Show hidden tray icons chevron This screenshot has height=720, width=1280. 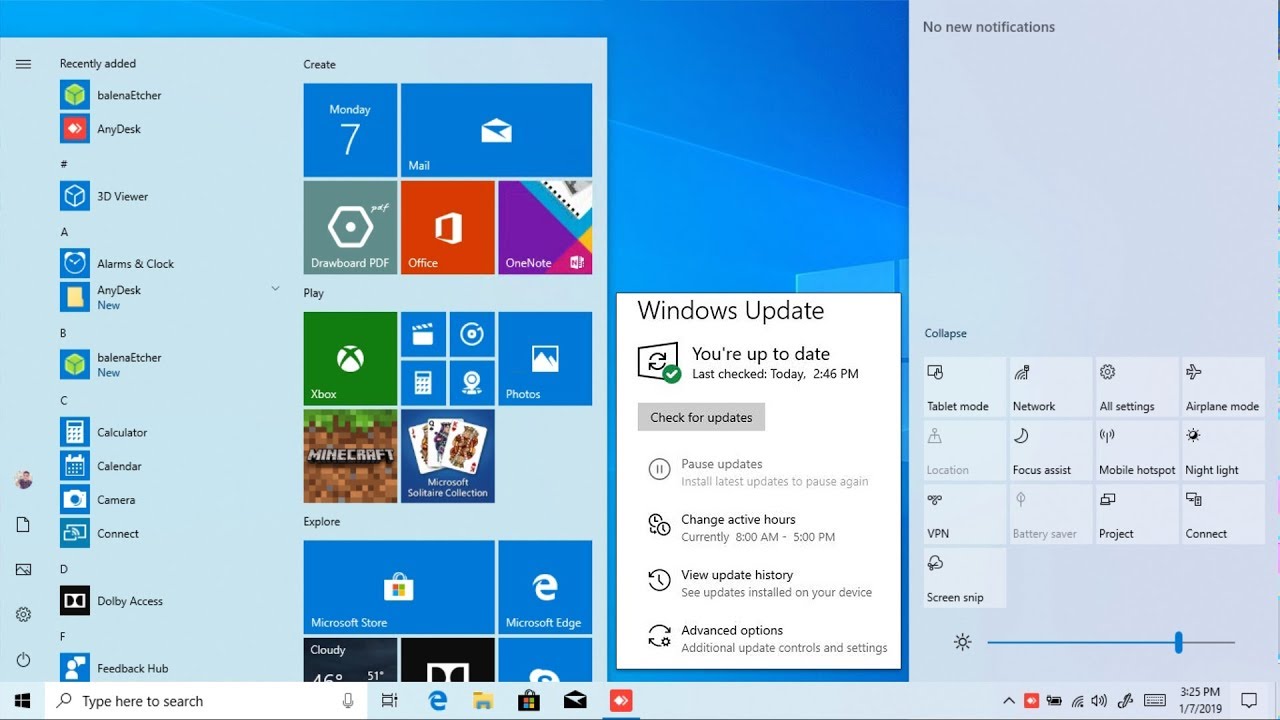[x=1008, y=701]
